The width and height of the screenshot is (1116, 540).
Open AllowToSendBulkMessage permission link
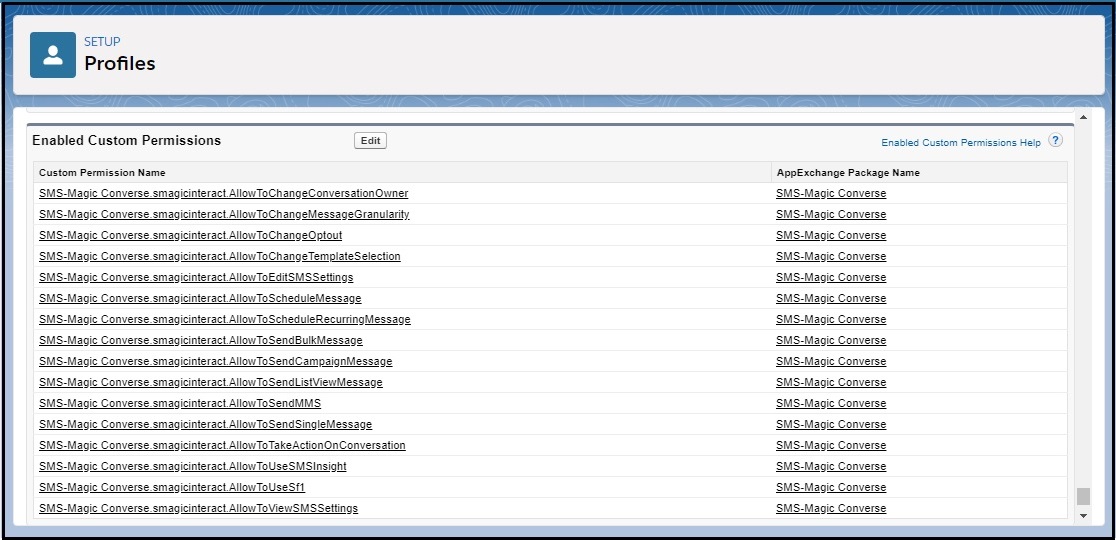(201, 340)
